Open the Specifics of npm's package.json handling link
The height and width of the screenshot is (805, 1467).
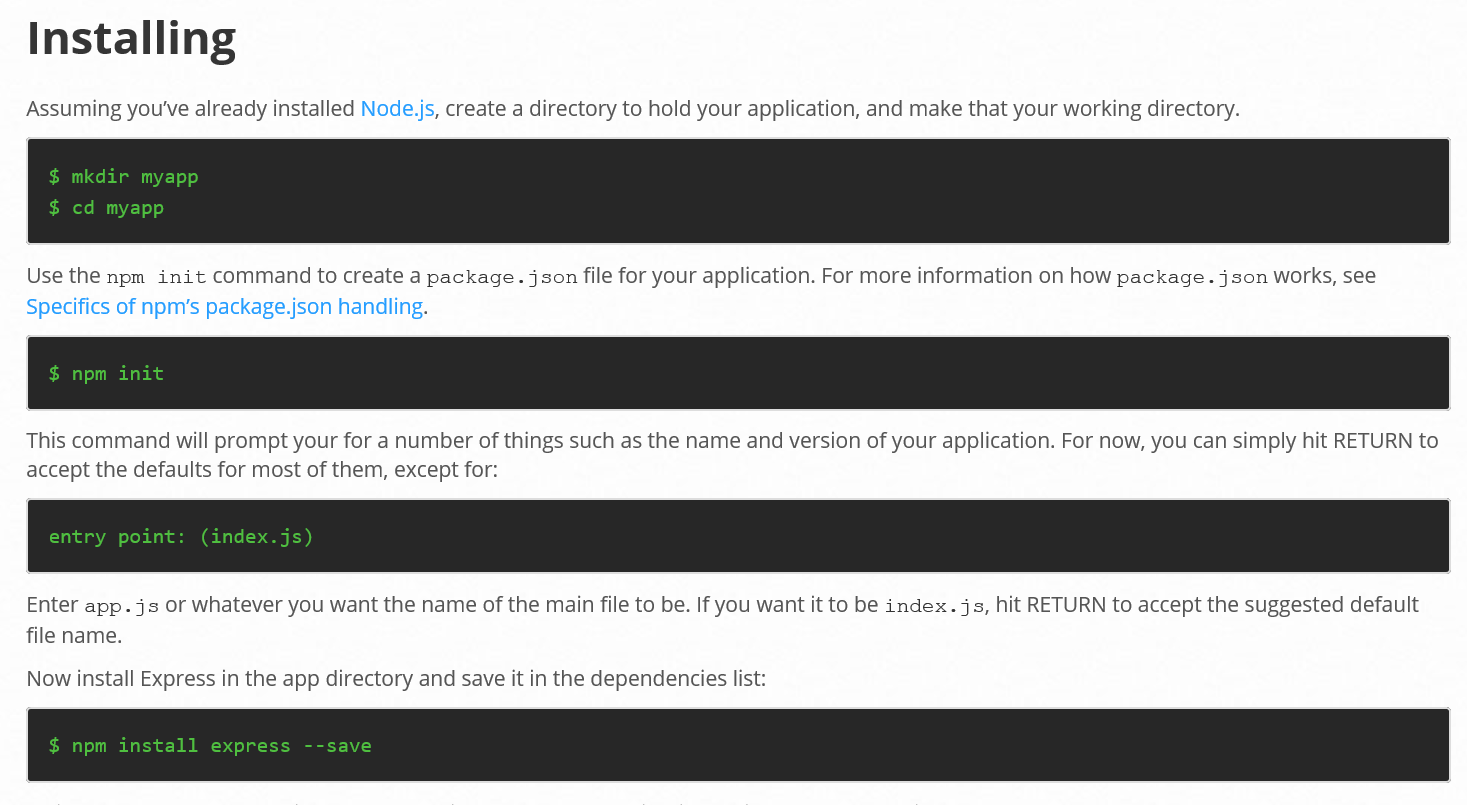click(225, 306)
